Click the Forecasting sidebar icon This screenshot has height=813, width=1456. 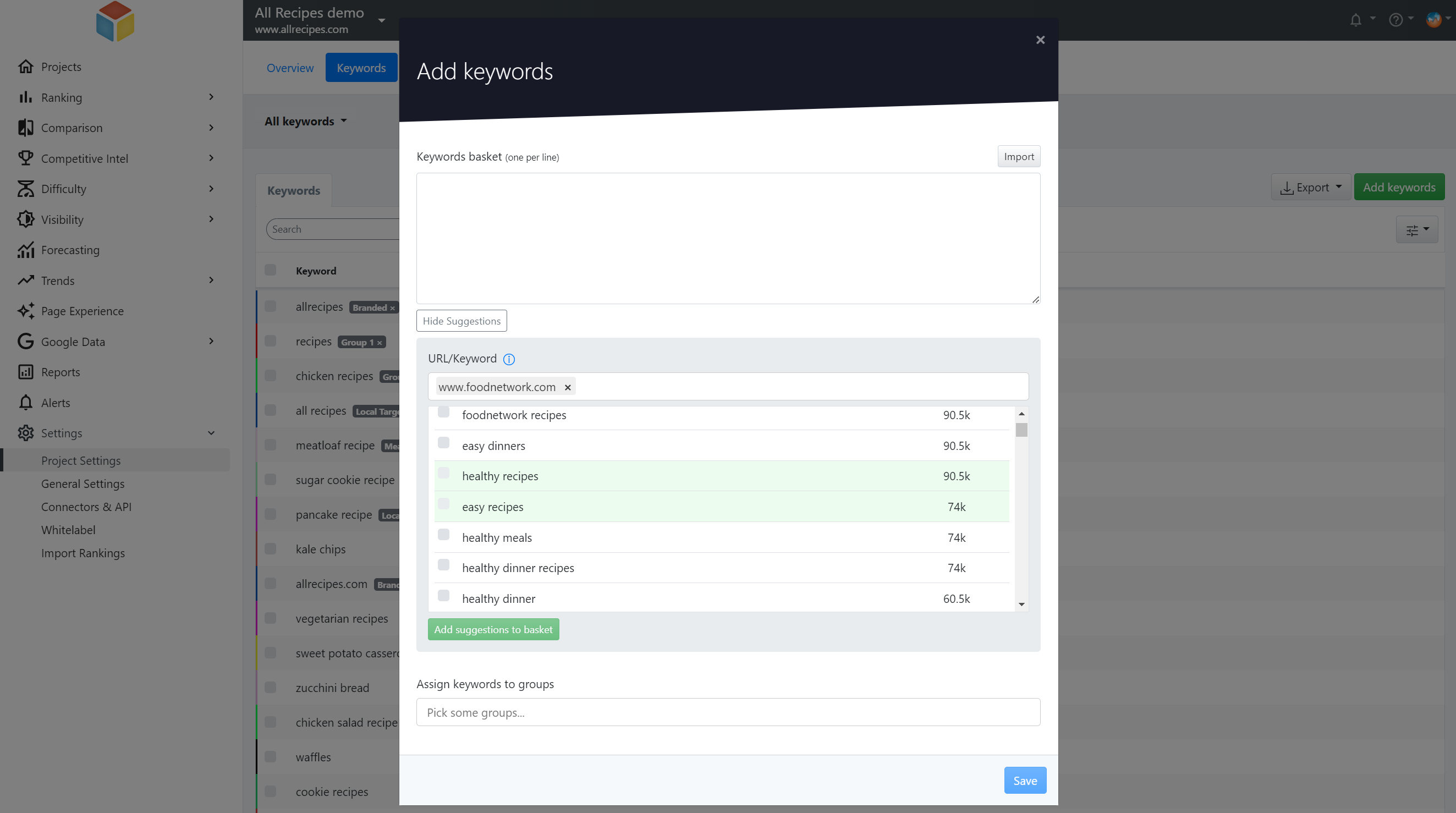coord(25,250)
